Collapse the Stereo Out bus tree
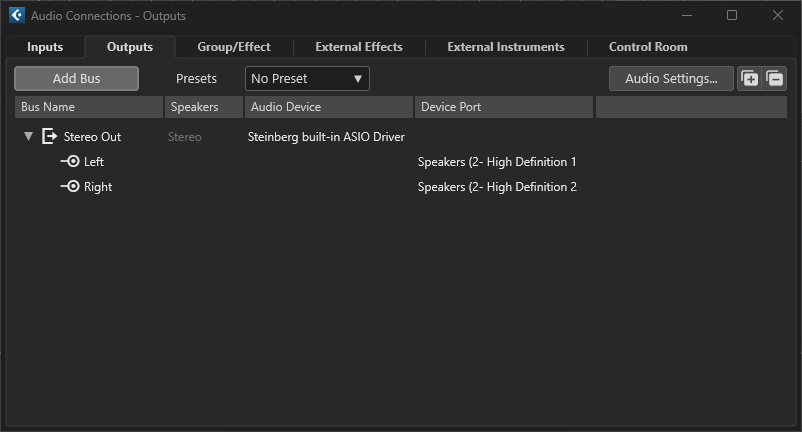 pos(29,137)
